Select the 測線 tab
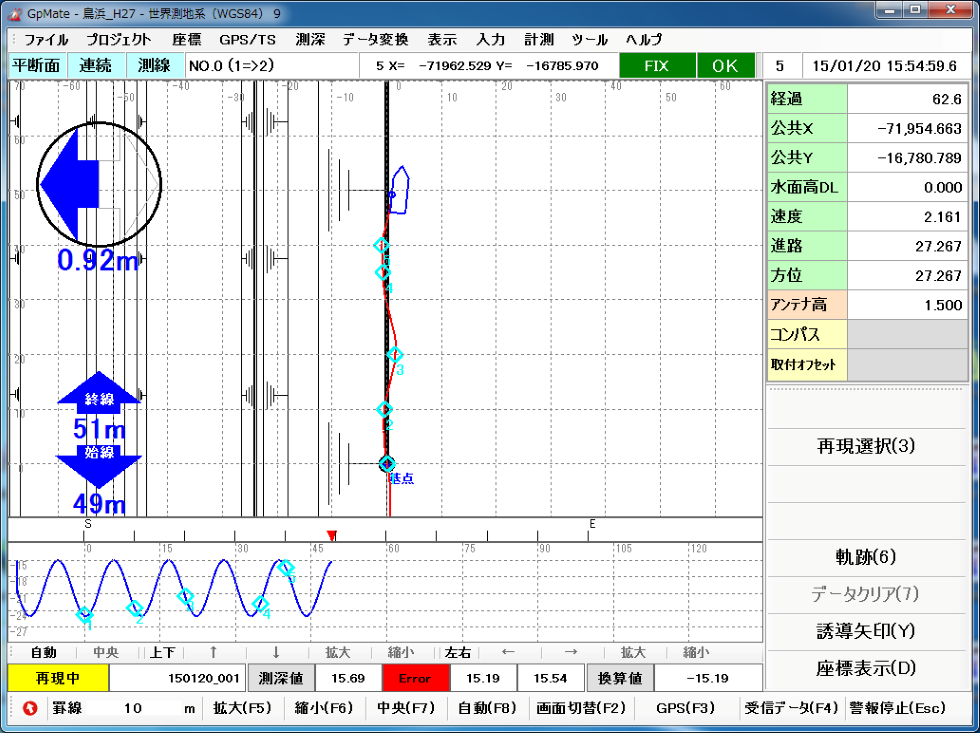This screenshot has width=980, height=733. (155, 66)
